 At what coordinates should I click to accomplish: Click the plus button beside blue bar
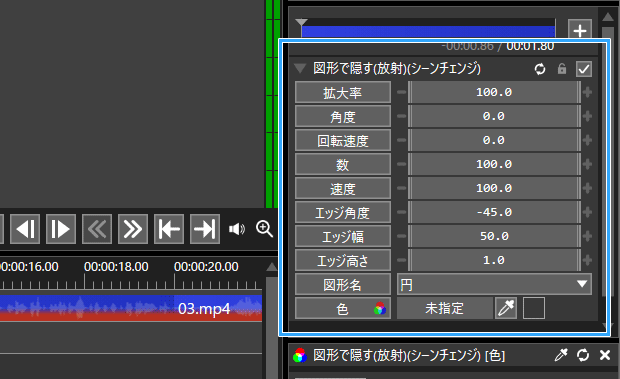point(580,30)
